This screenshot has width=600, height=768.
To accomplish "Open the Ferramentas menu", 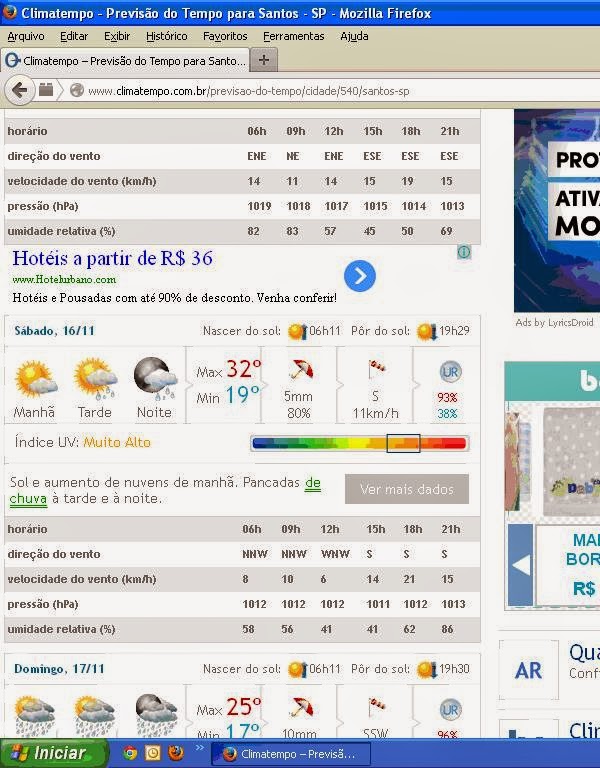I will (x=293, y=36).
